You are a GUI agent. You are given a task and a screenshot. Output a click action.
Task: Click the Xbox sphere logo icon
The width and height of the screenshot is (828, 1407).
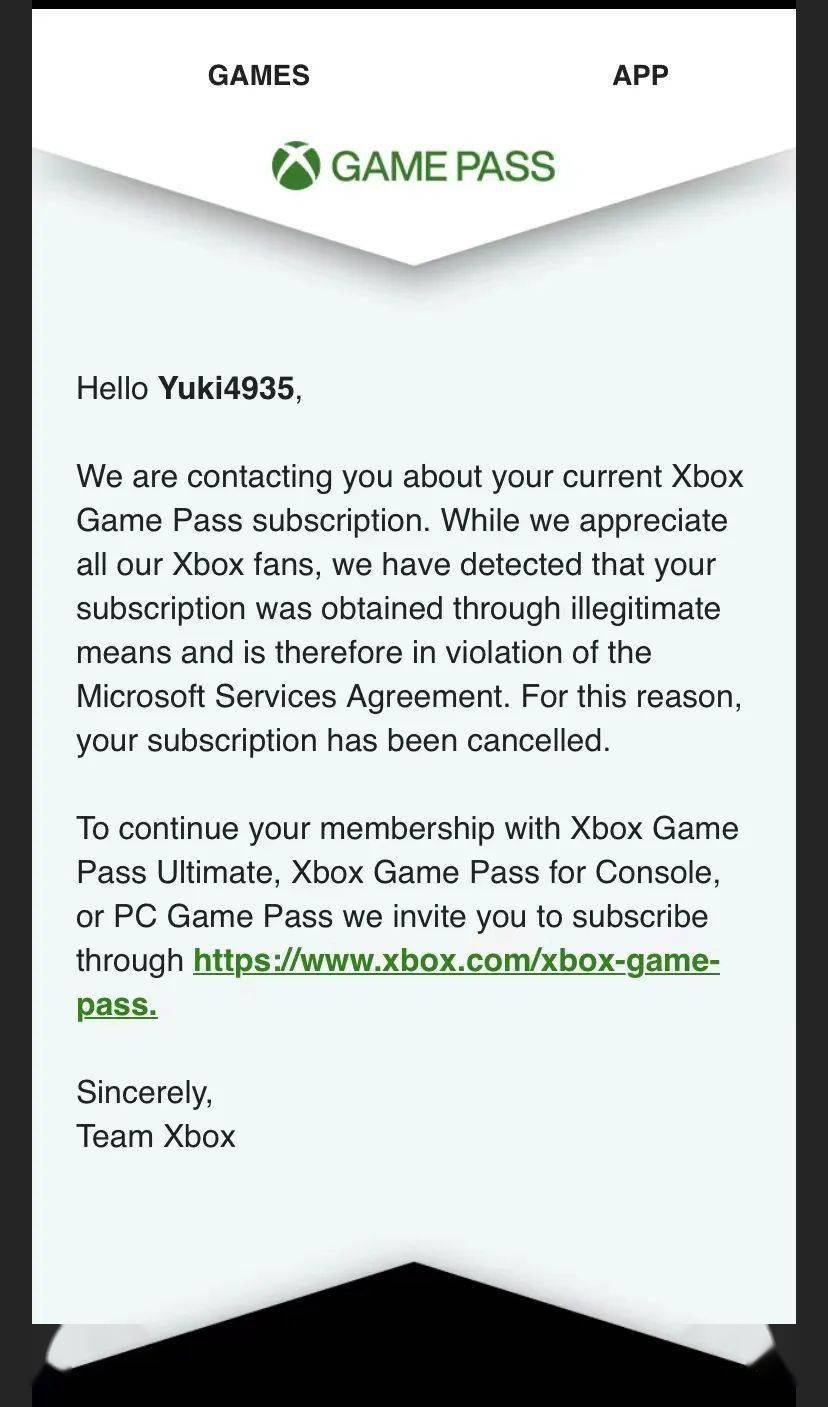296,166
